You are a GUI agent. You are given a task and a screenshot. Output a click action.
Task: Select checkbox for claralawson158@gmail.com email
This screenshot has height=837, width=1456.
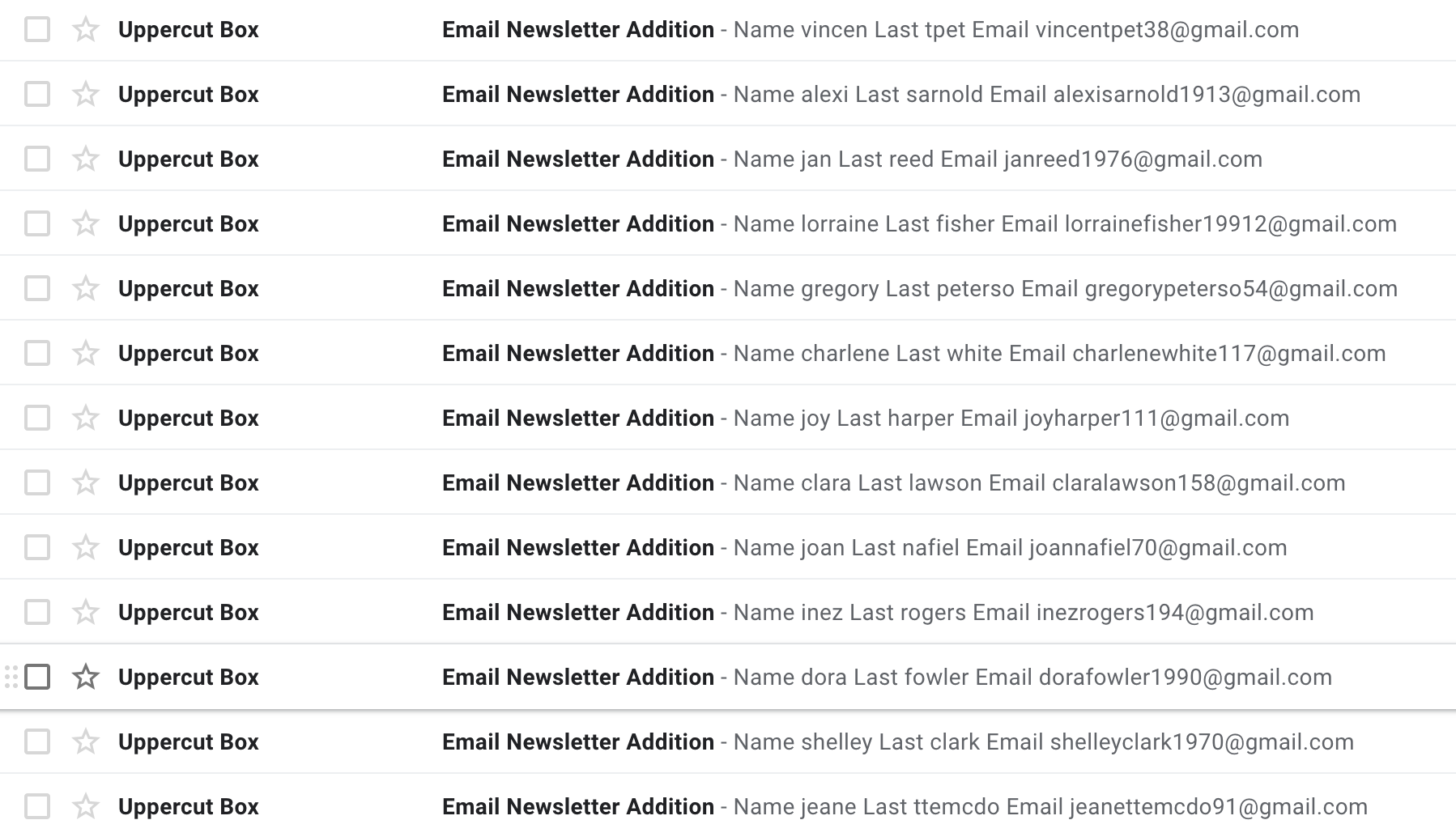click(37, 483)
